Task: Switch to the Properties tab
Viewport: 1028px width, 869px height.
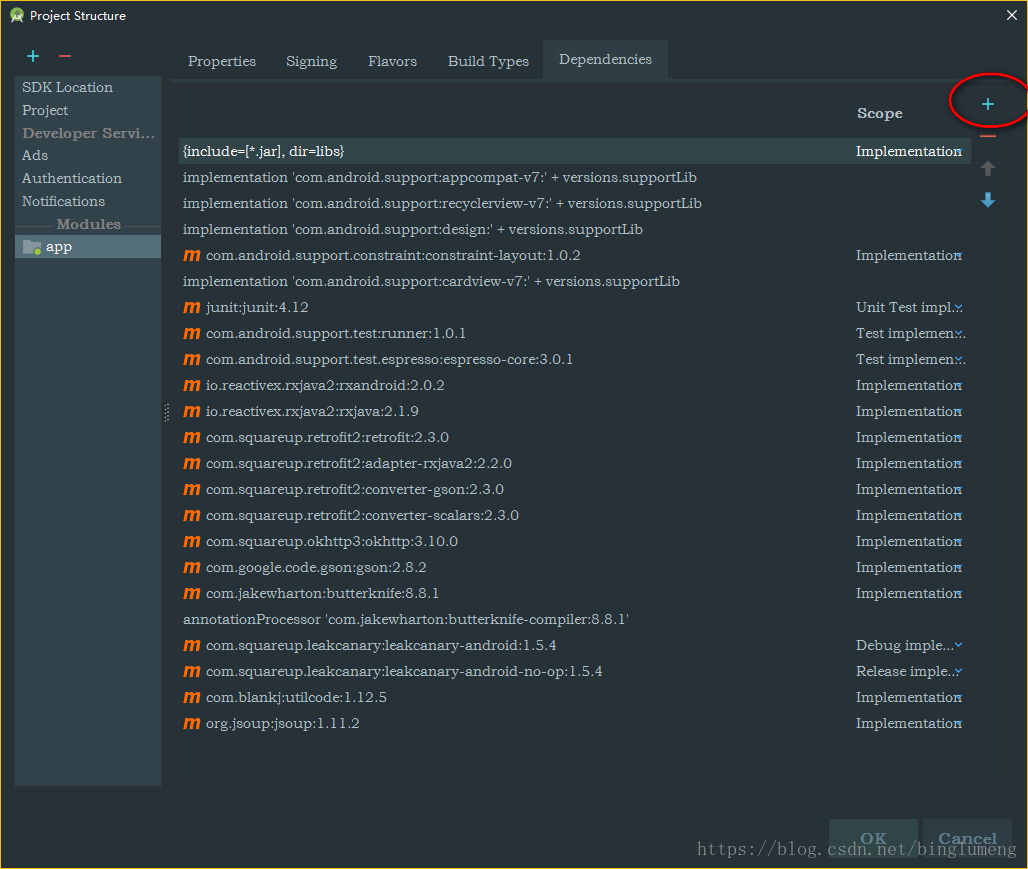Action: pyautogui.click(x=222, y=61)
